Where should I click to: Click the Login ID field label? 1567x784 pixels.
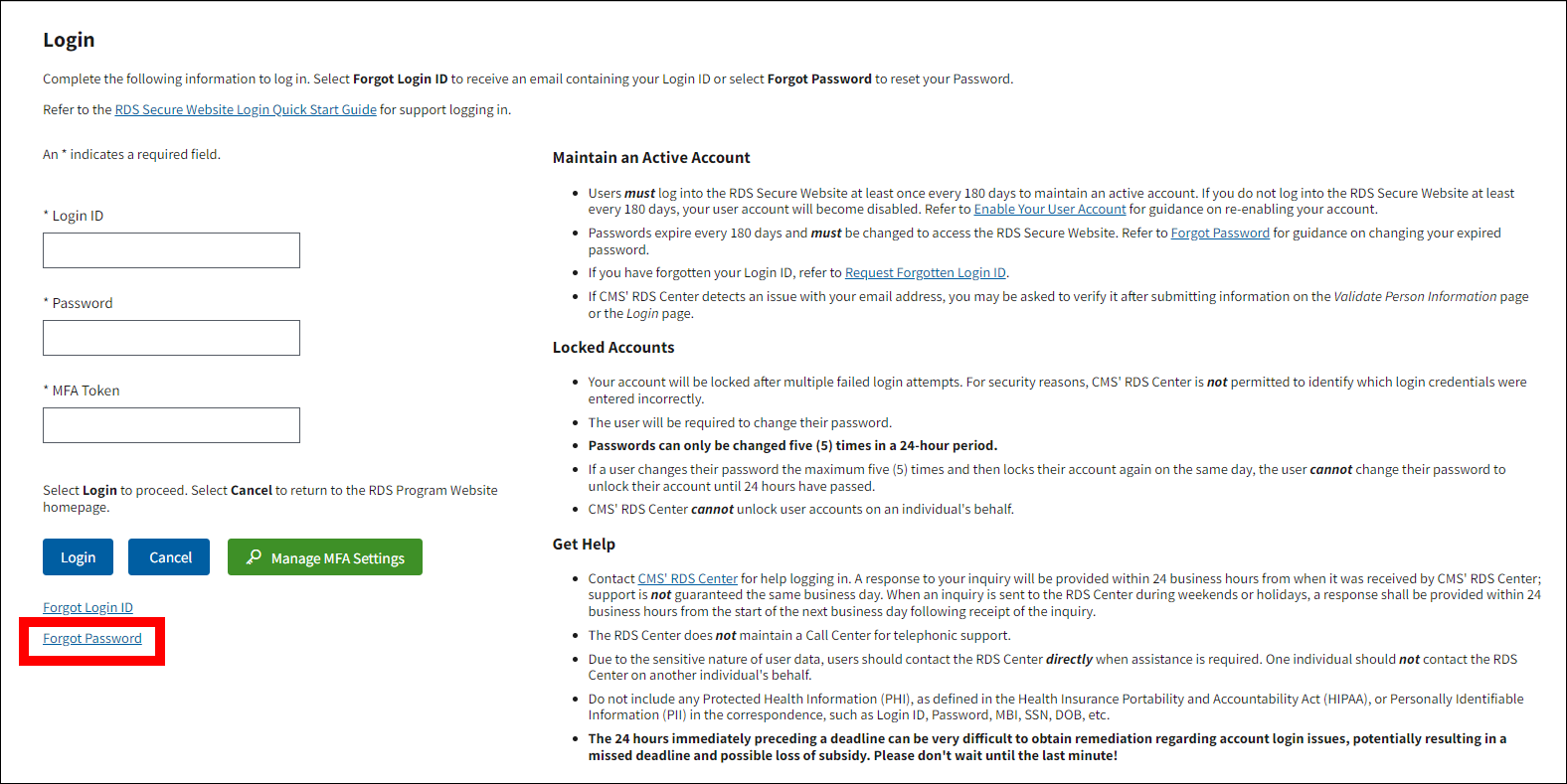(x=78, y=217)
